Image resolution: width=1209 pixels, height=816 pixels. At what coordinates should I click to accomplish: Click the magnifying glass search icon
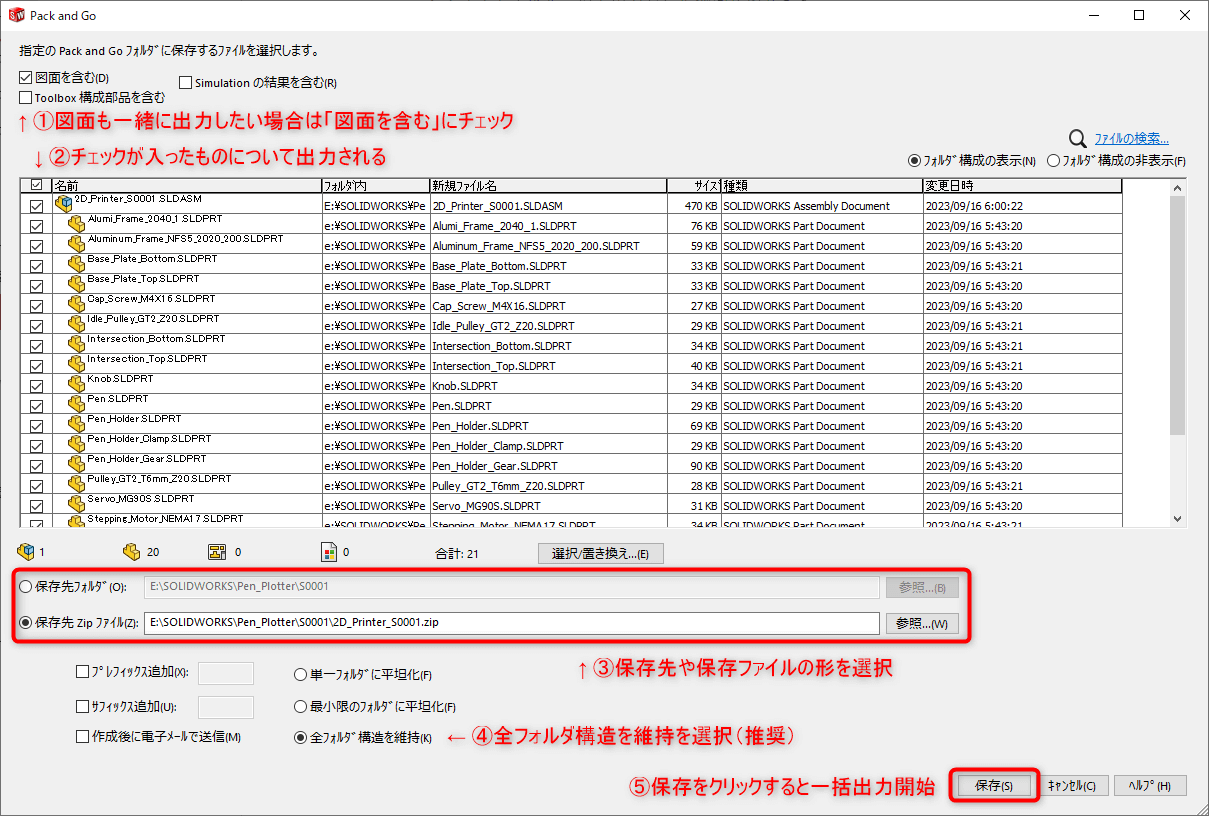[1077, 138]
